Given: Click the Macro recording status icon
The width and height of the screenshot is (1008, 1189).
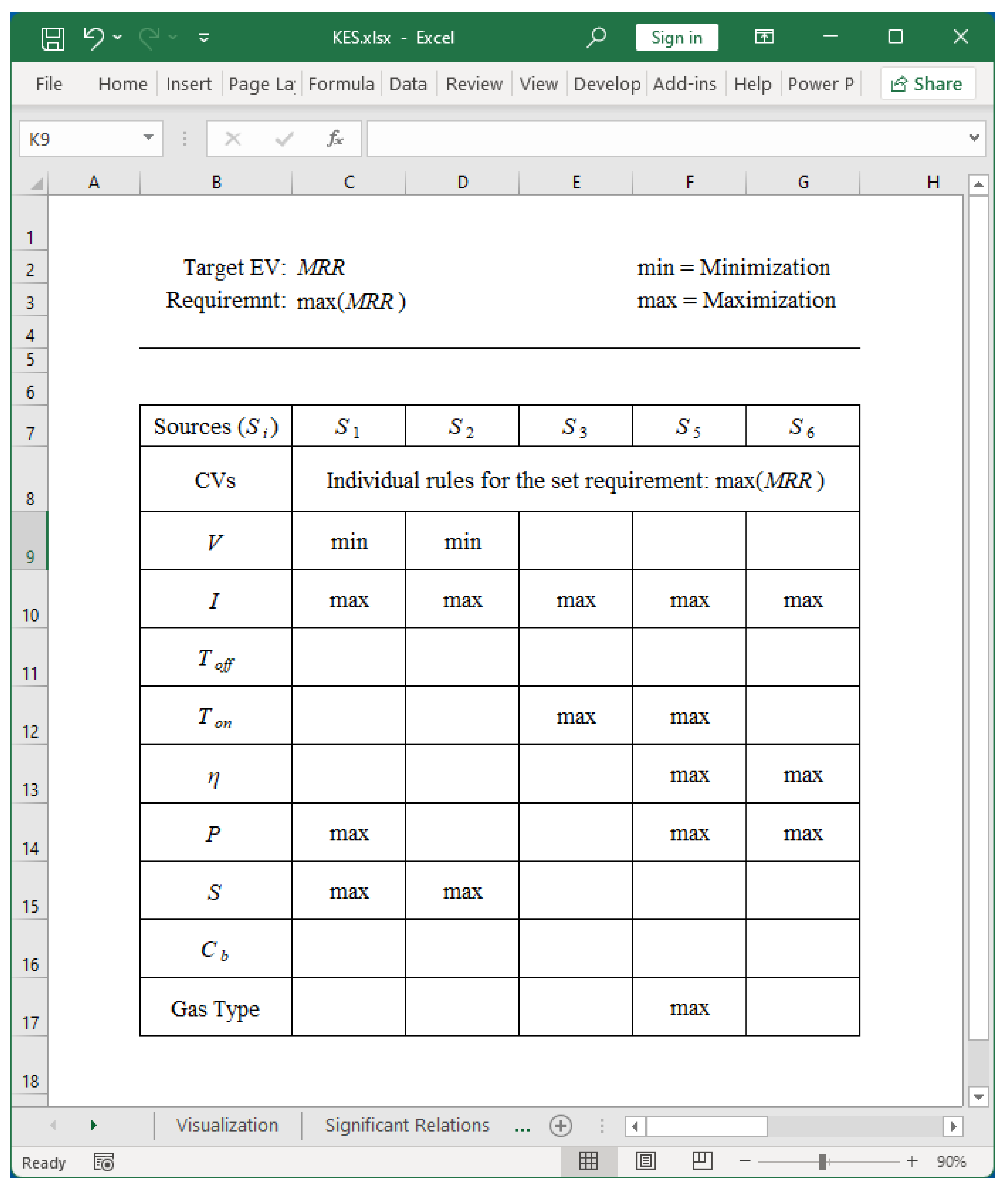Looking at the screenshot, I should coord(104,1162).
